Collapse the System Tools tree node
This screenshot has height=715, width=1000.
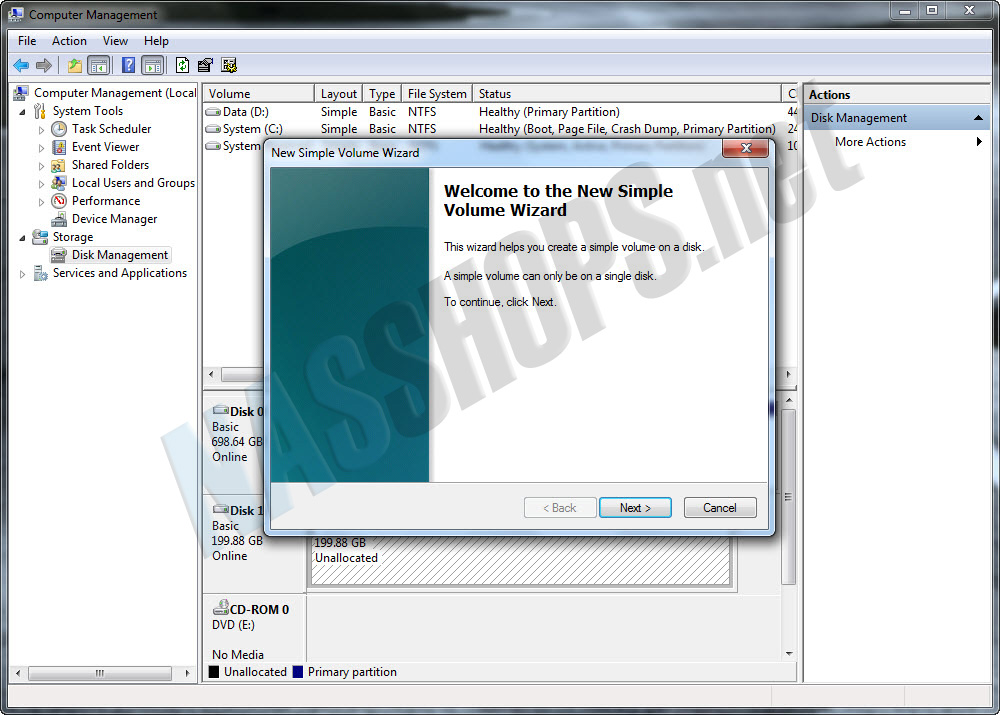pyautogui.click(x=23, y=112)
